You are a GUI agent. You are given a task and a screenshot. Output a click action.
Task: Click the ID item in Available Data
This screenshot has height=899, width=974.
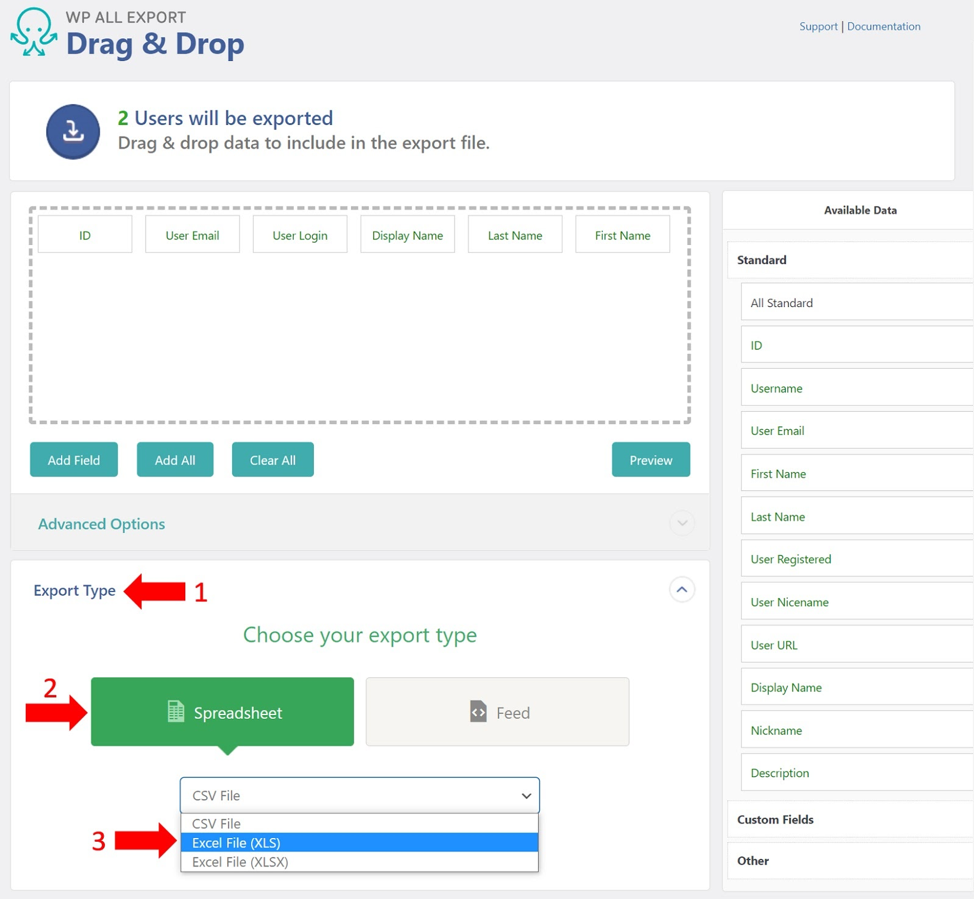(x=857, y=345)
